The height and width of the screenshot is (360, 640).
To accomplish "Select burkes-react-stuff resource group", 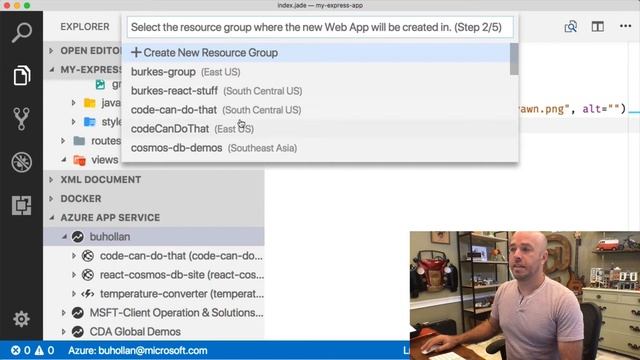I will point(317,91).
